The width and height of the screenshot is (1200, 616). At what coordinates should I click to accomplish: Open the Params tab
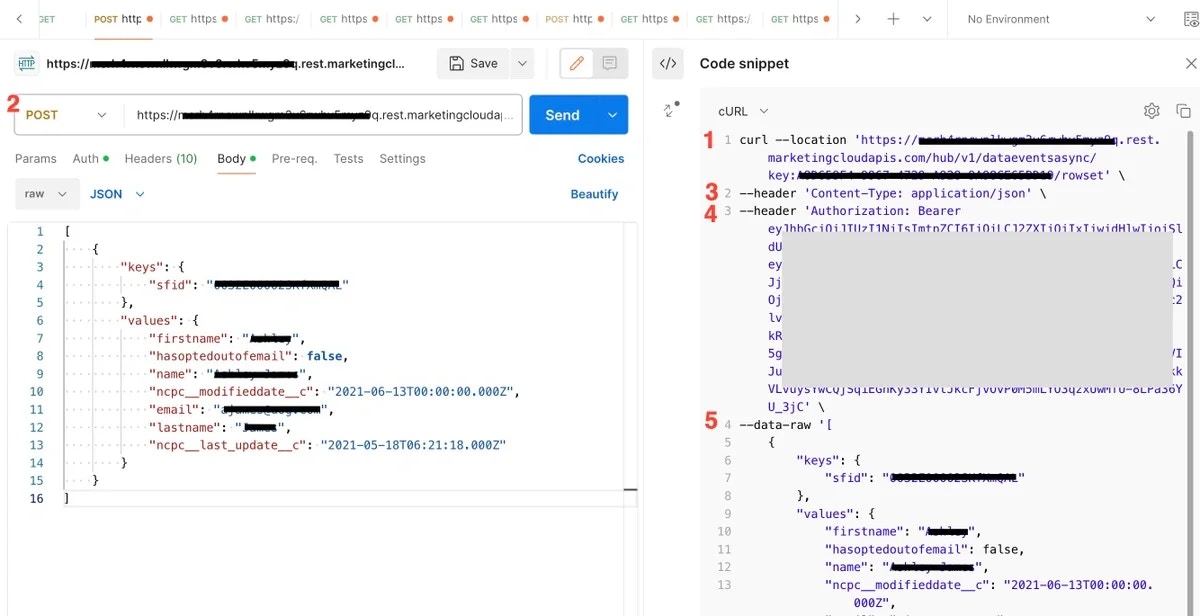pyautogui.click(x=36, y=158)
